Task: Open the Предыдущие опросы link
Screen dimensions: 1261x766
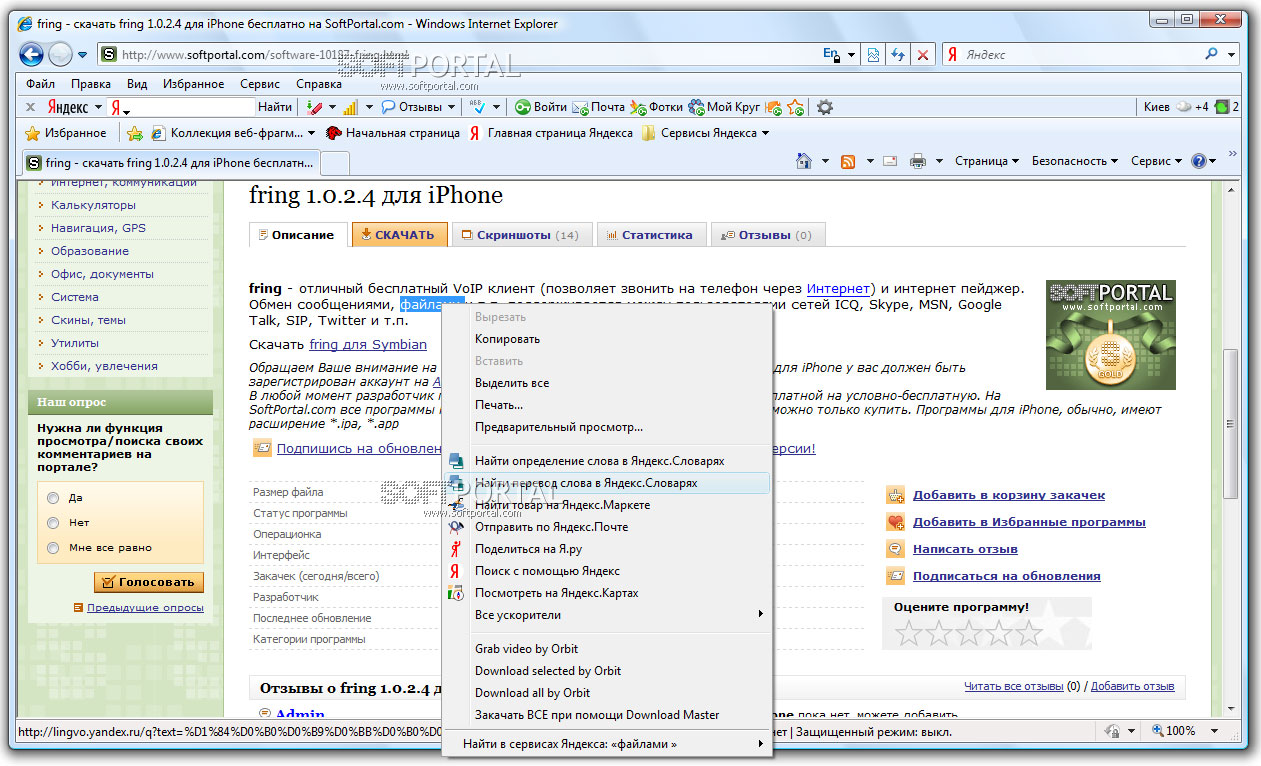Action: tap(145, 608)
